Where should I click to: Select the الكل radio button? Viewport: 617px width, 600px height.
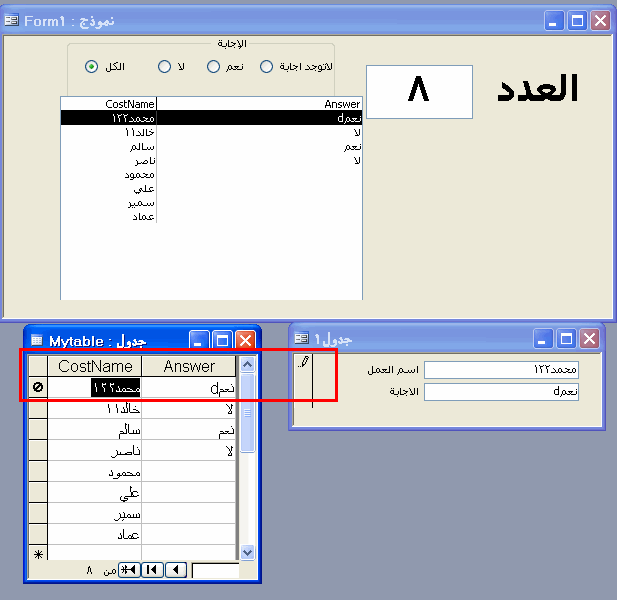(x=91, y=66)
